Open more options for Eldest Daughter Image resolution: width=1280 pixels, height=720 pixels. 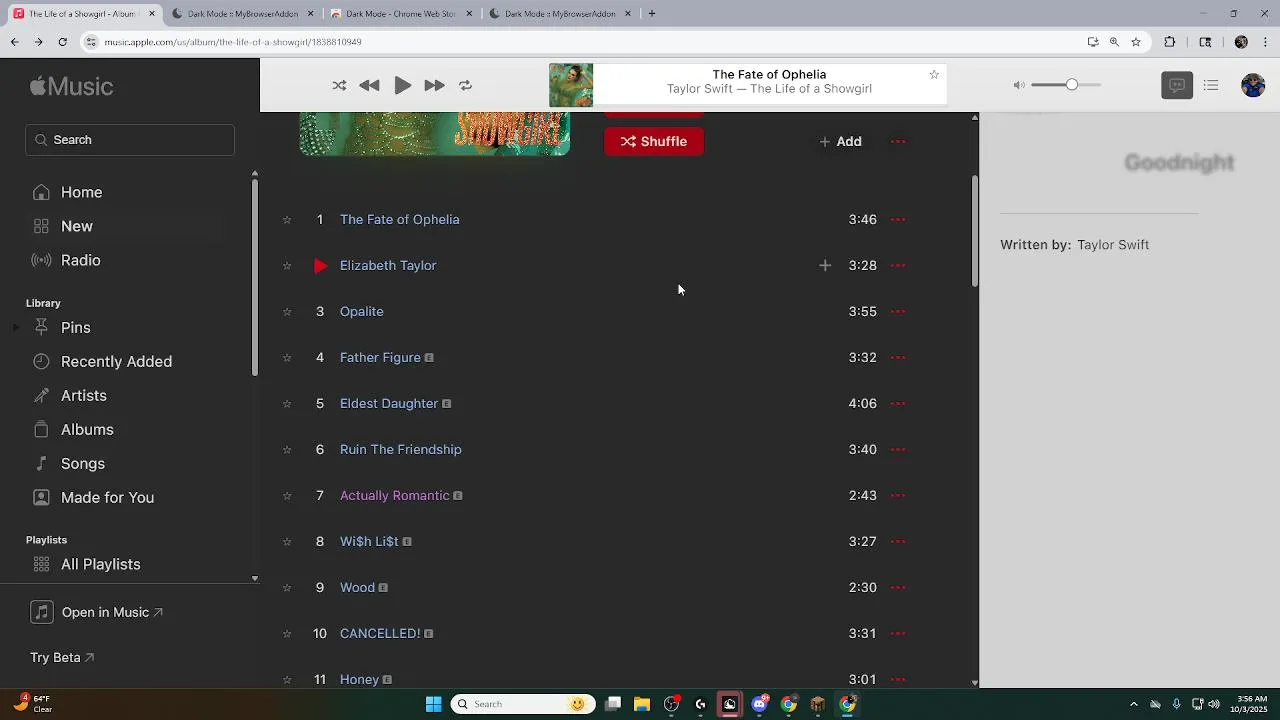pyautogui.click(x=898, y=404)
